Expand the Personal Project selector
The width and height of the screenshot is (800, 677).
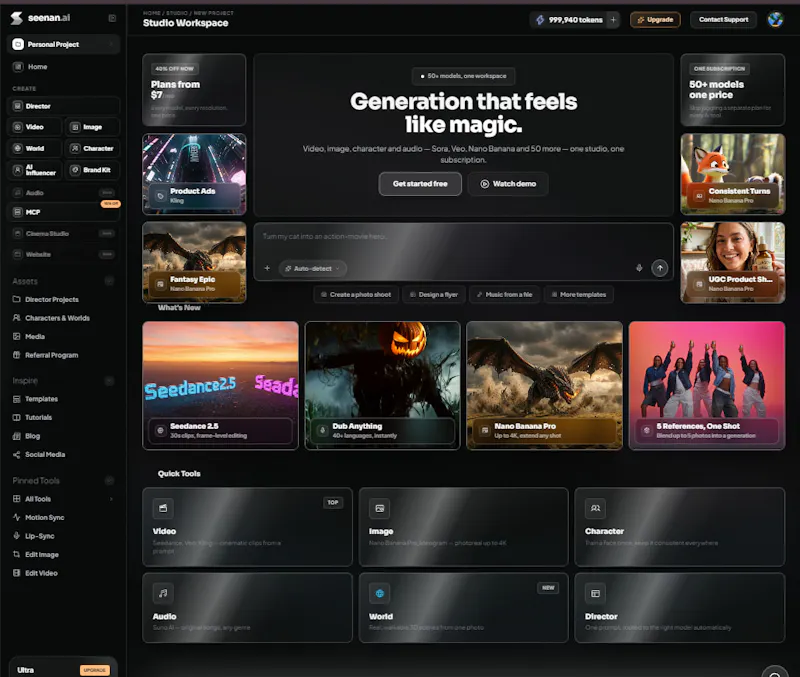pyautogui.click(x=63, y=44)
